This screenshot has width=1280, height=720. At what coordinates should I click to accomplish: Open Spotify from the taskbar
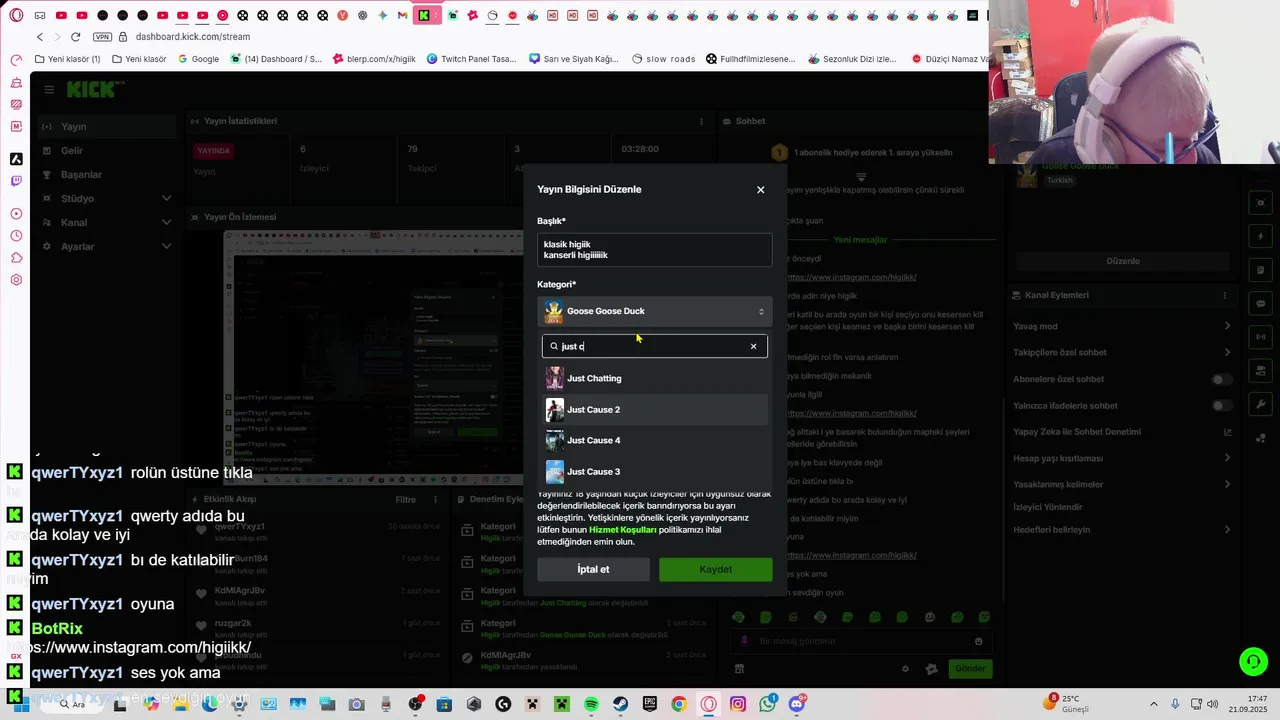click(x=591, y=704)
